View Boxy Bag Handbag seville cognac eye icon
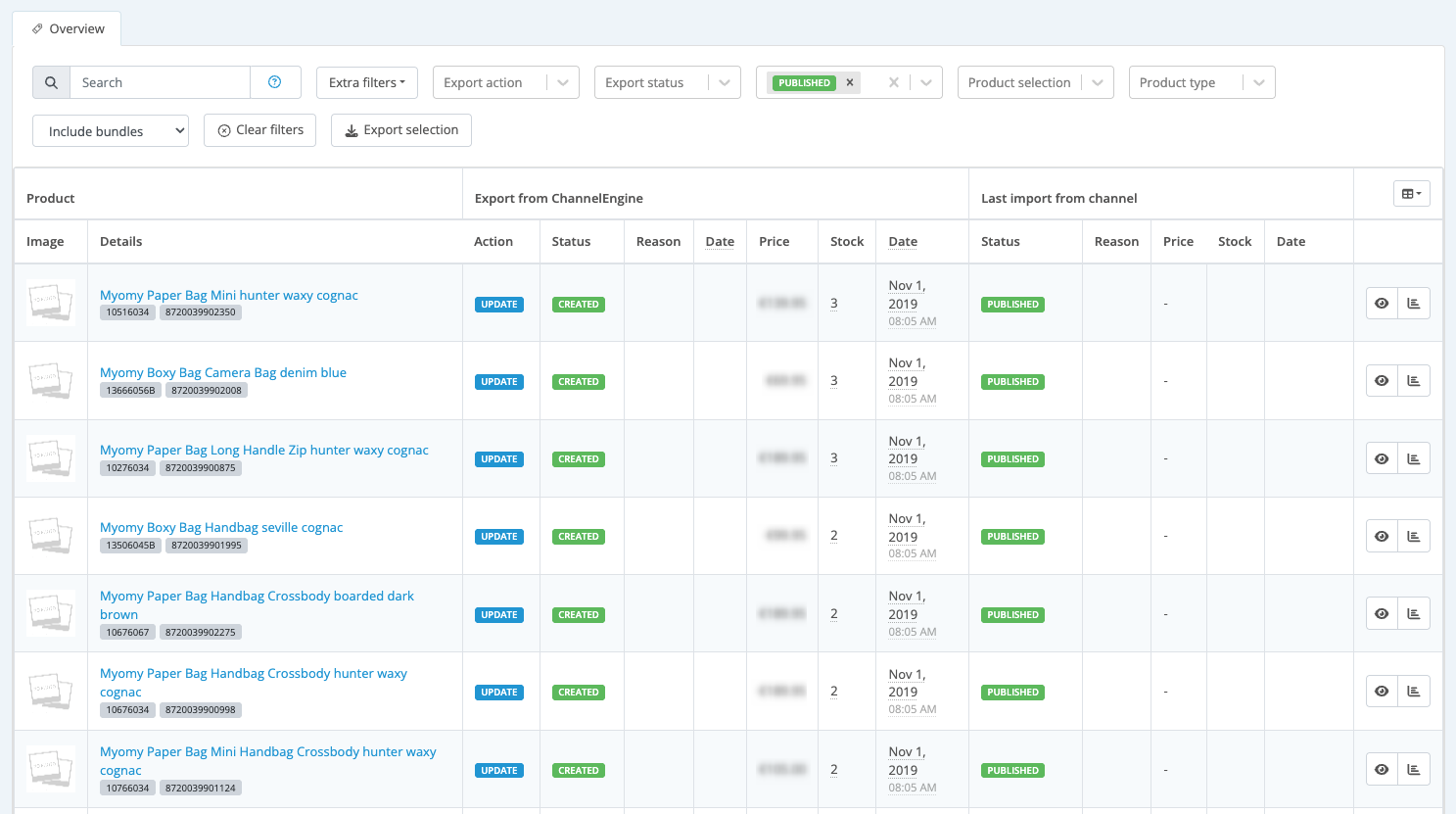1456x814 pixels. tap(1382, 536)
